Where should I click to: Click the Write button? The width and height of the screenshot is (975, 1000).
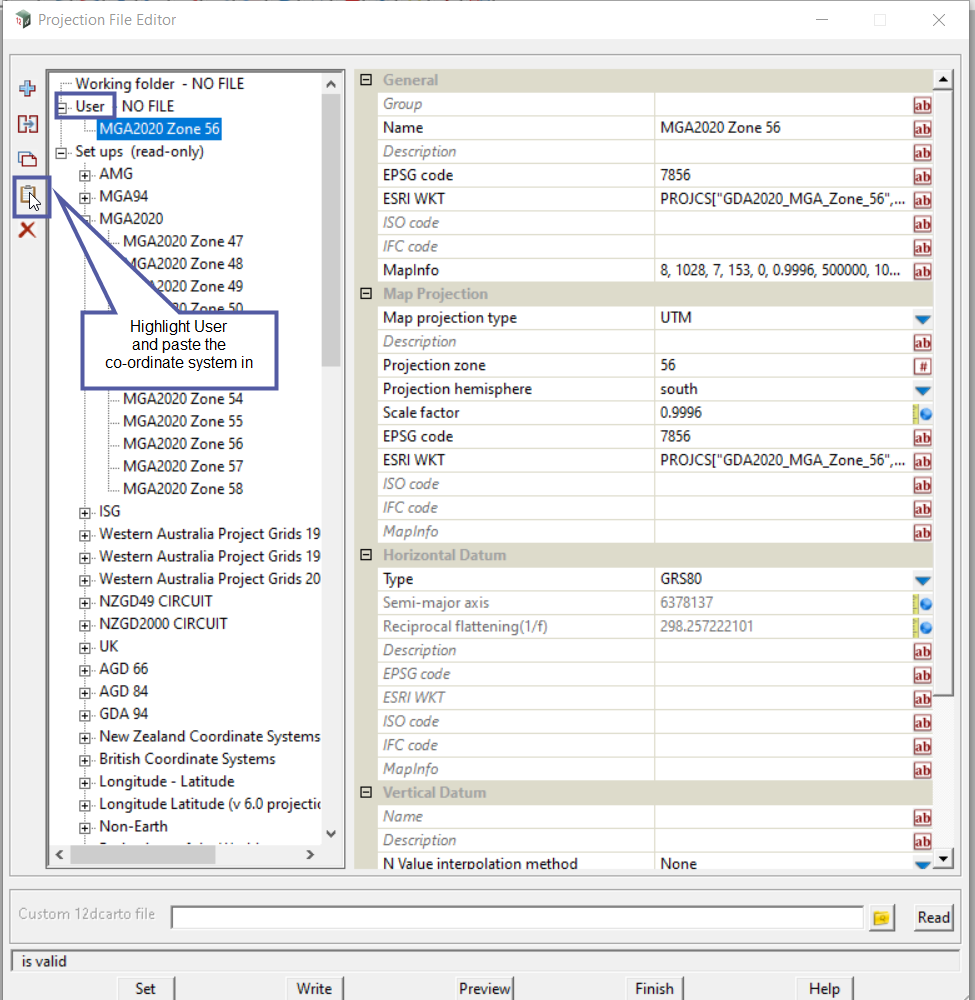click(x=314, y=988)
